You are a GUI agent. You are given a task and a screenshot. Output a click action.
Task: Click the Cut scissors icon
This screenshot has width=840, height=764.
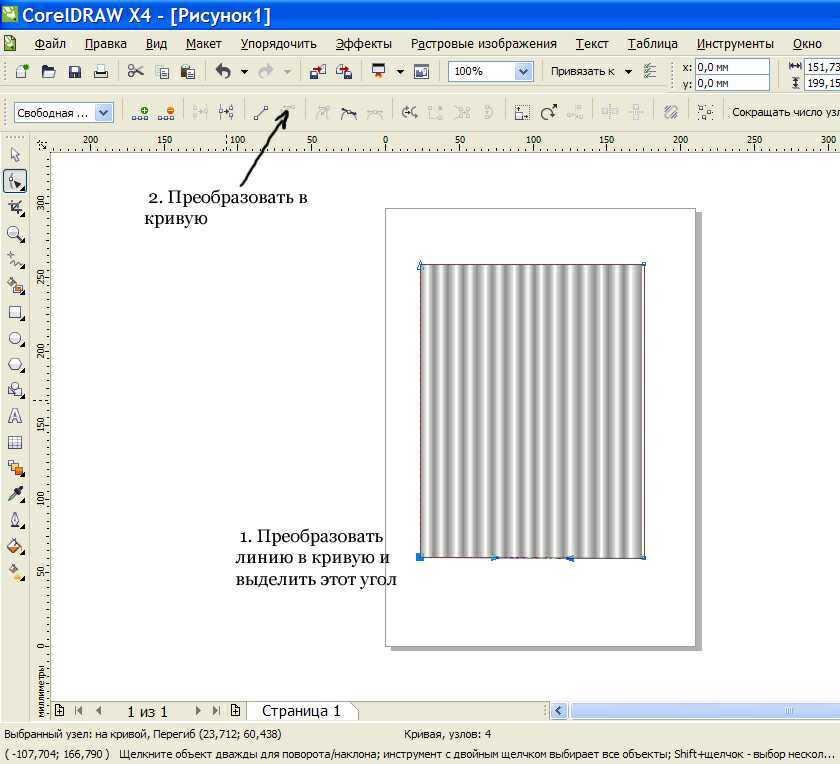point(135,72)
